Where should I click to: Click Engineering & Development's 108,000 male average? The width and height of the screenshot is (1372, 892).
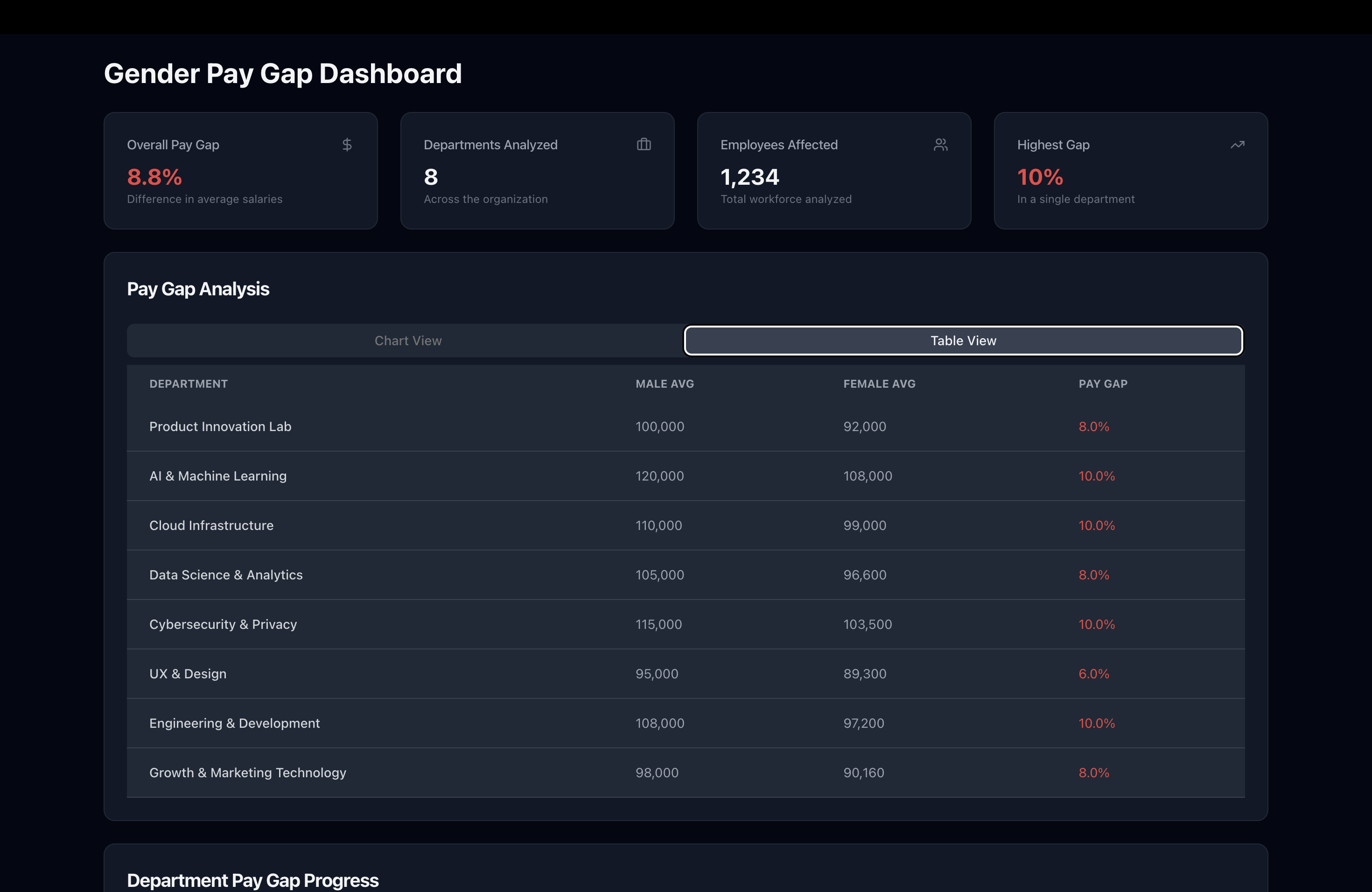click(659, 723)
